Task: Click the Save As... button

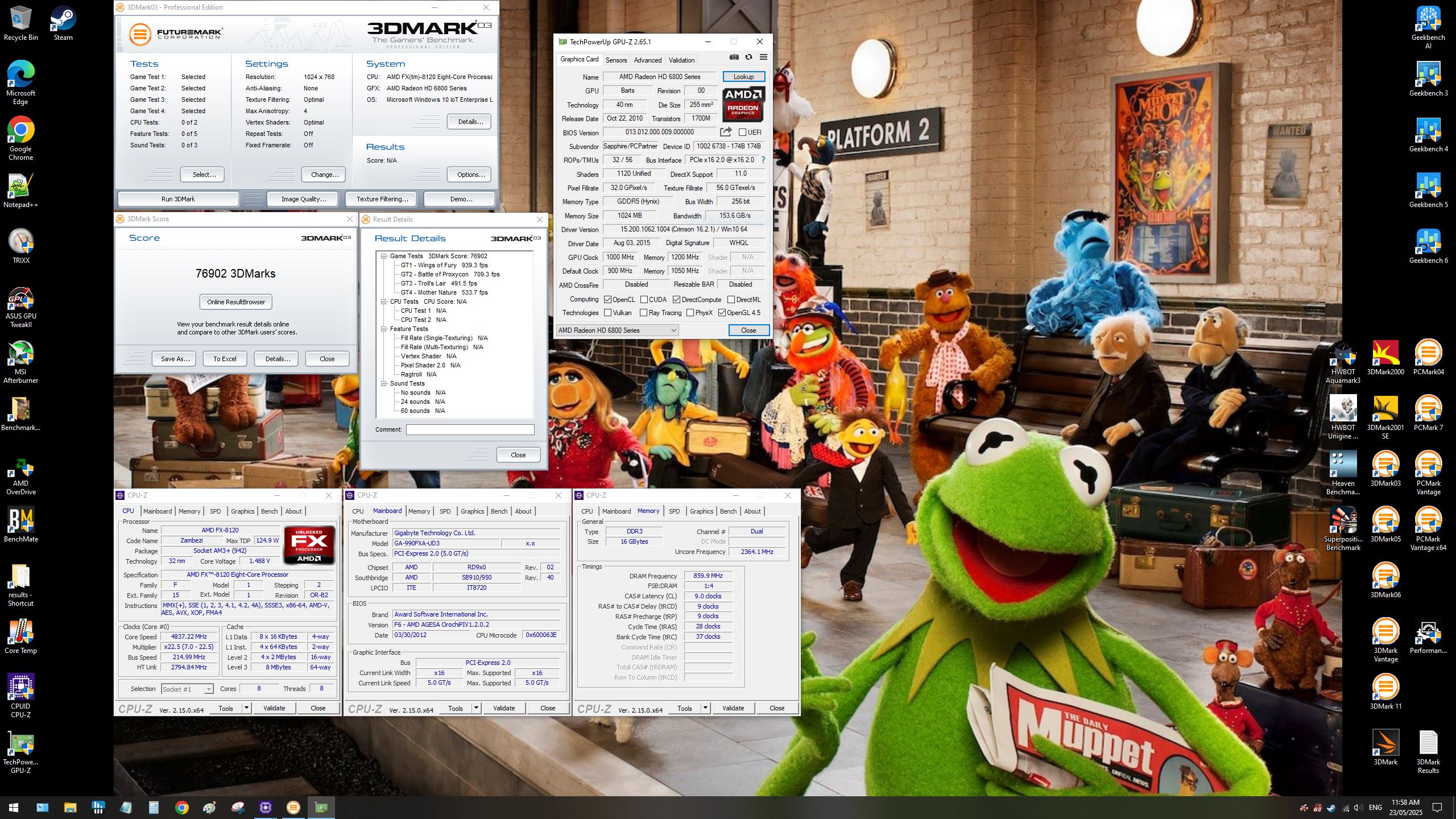Action: [175, 359]
